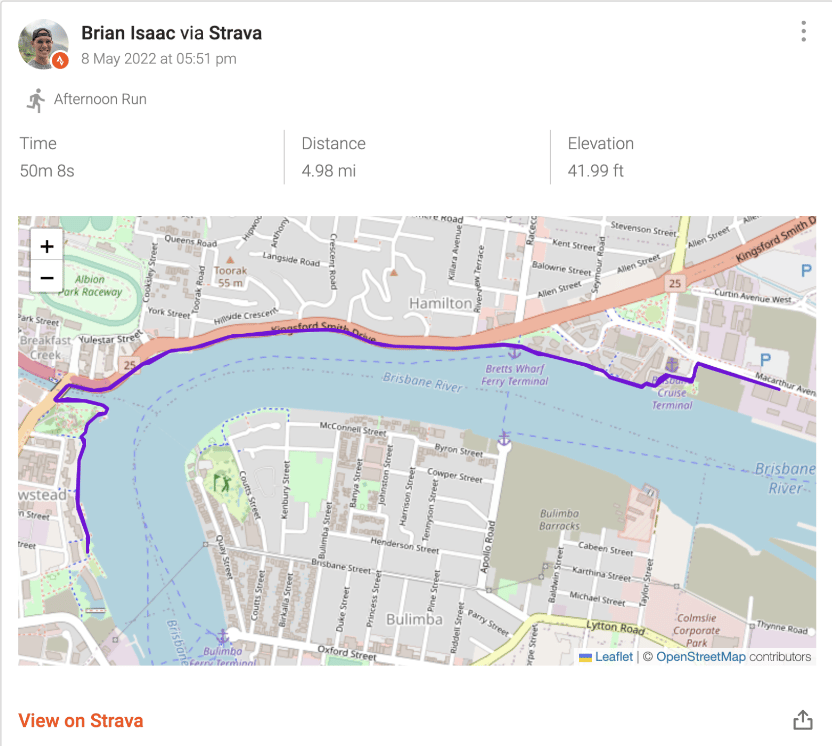Open the three-dot options menu
The image size is (832, 746).
pyautogui.click(x=803, y=32)
